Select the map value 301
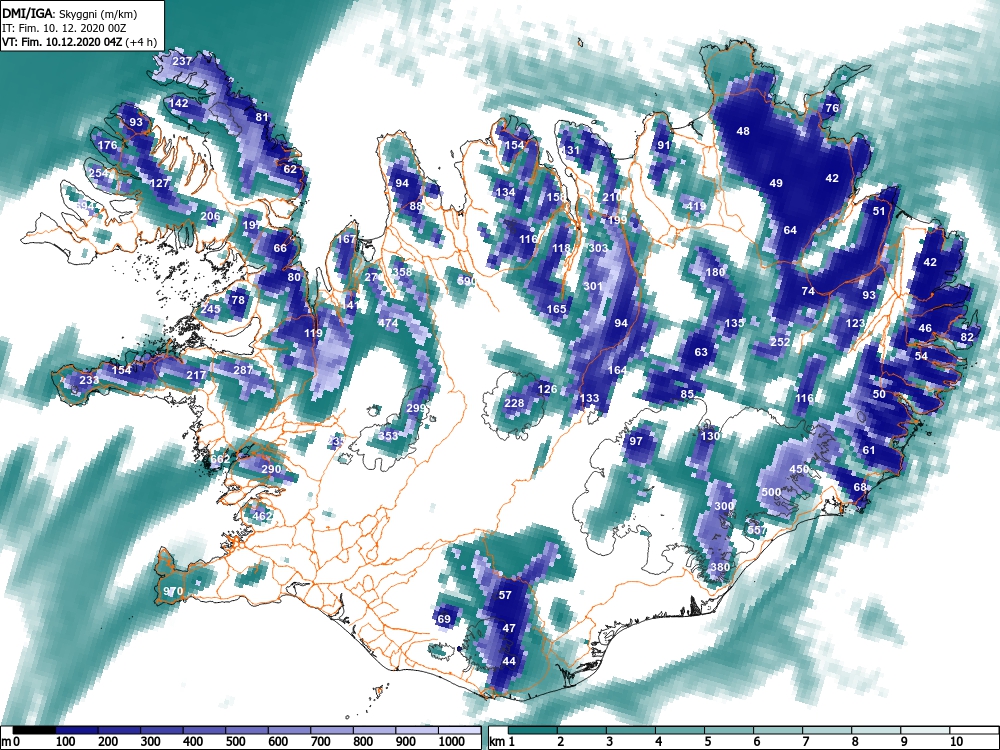1000x750 pixels. tap(592, 286)
